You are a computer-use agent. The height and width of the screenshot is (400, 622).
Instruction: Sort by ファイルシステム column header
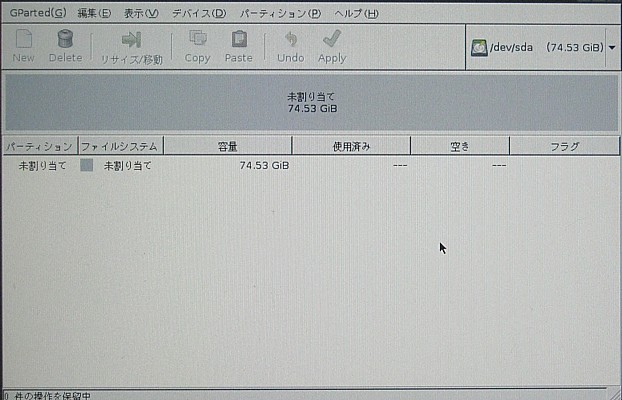pyautogui.click(x=121, y=146)
